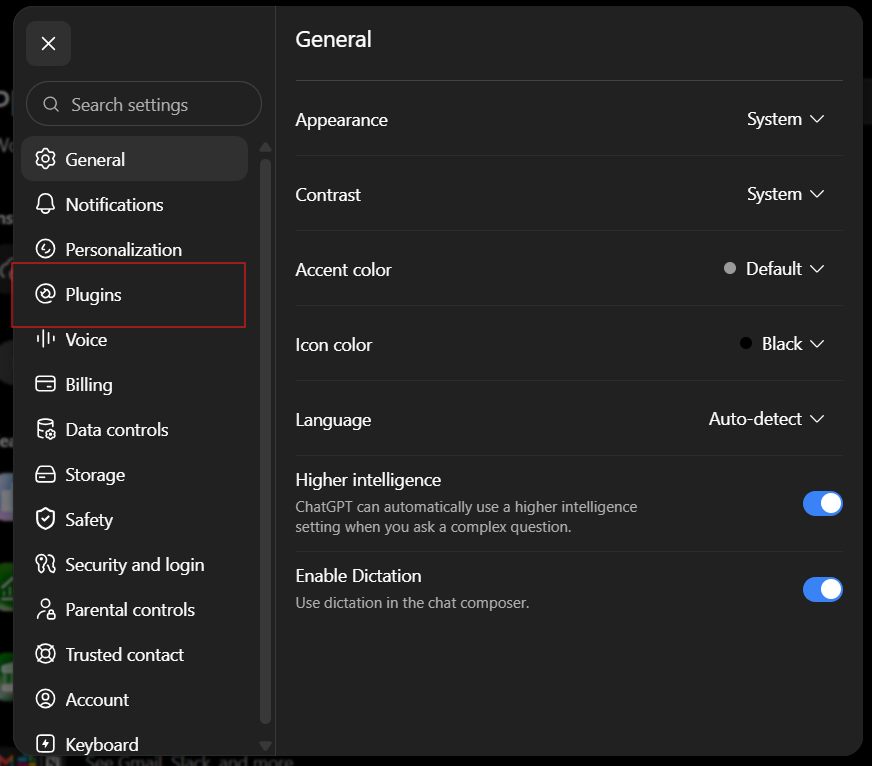872x766 pixels.
Task: Open the Notifications settings section
Action: (x=135, y=204)
